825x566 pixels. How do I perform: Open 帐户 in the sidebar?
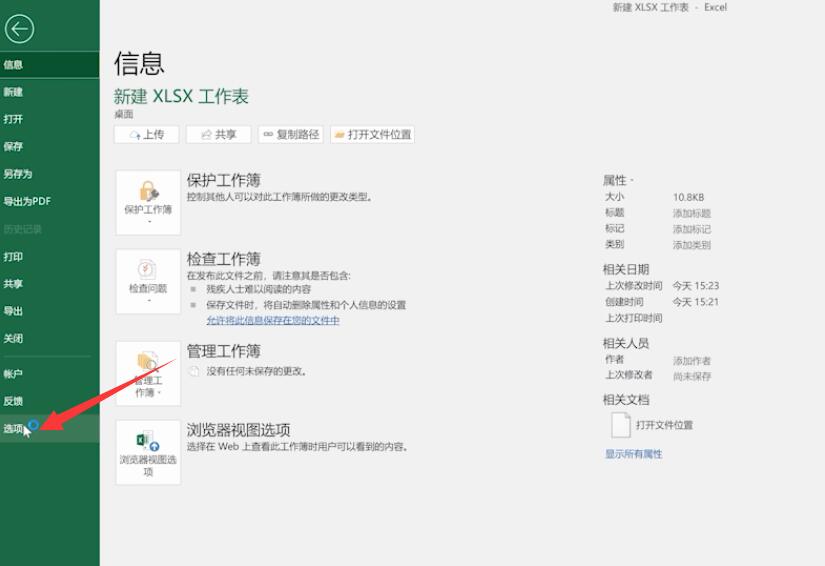pyautogui.click(x=49, y=374)
